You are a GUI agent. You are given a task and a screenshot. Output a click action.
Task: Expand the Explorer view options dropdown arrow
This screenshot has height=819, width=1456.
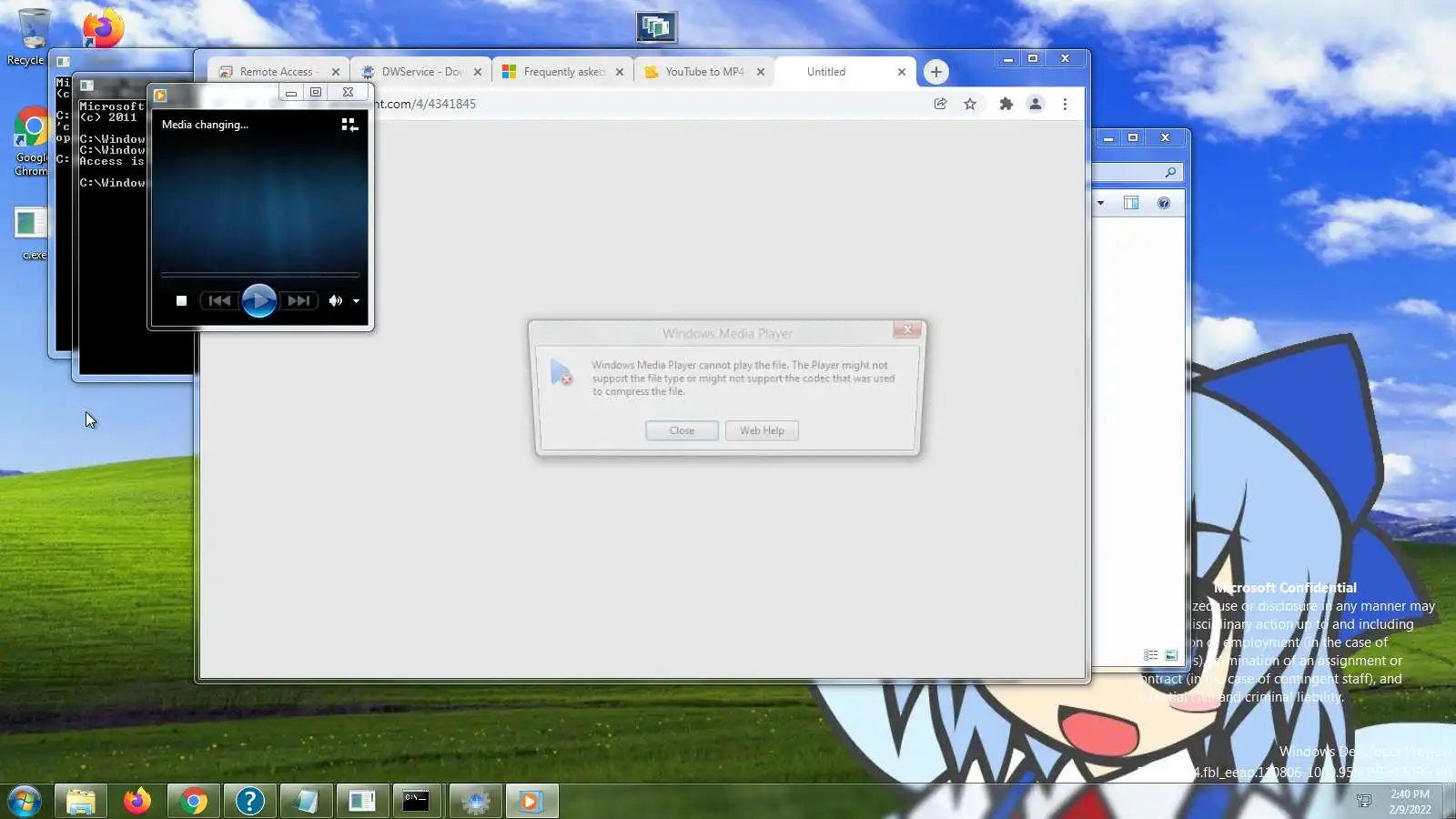click(x=1100, y=203)
